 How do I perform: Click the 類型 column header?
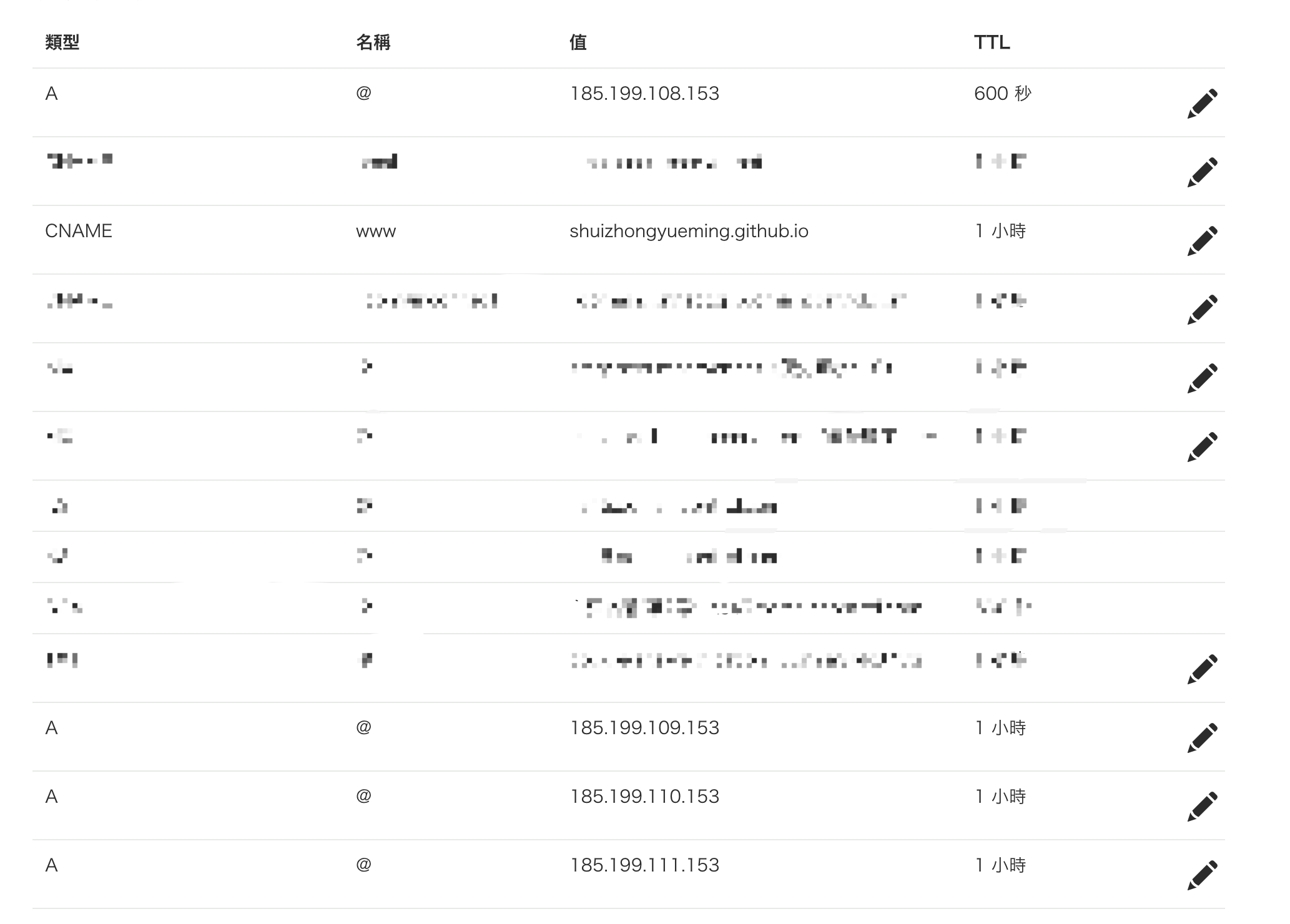point(62,42)
